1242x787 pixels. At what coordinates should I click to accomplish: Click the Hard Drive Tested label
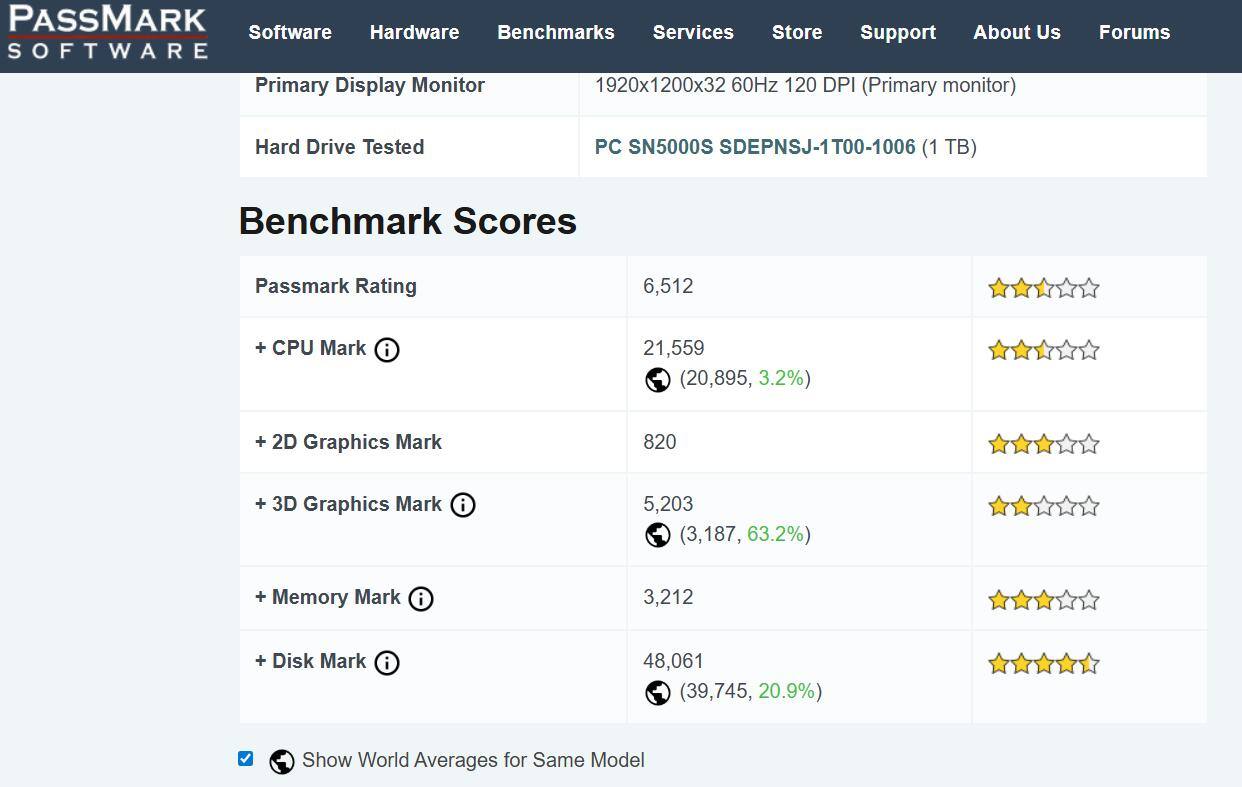(340, 147)
